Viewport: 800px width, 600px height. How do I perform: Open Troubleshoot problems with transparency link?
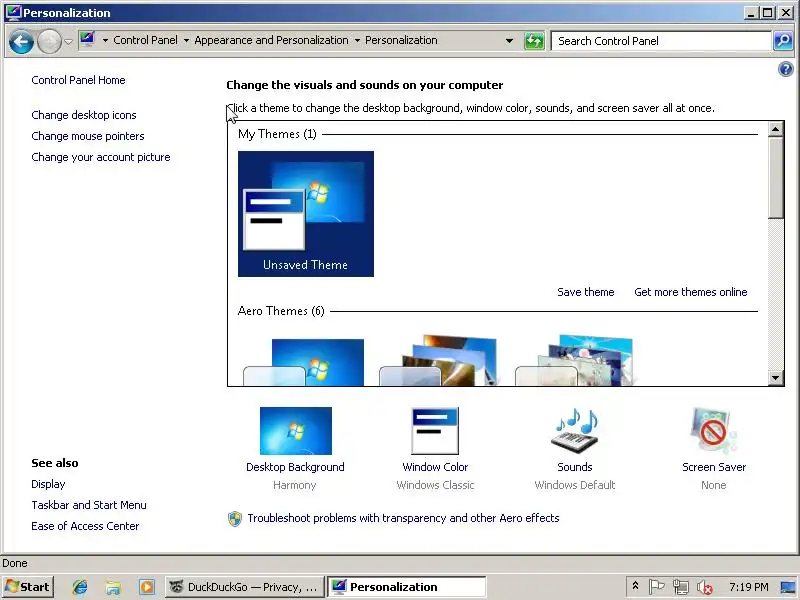coord(403,518)
